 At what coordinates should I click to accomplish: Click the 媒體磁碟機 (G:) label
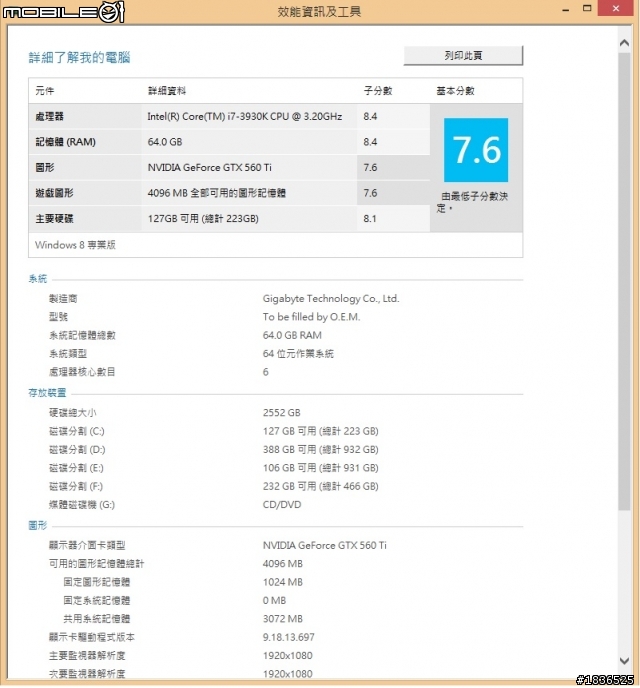[x=82, y=505]
